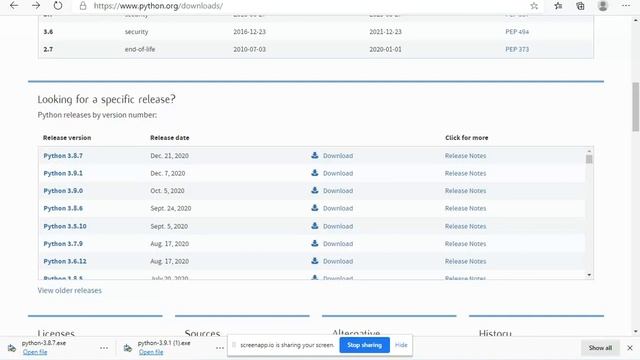
Task: Click the python.org address bar URL
Action: coord(158,6)
